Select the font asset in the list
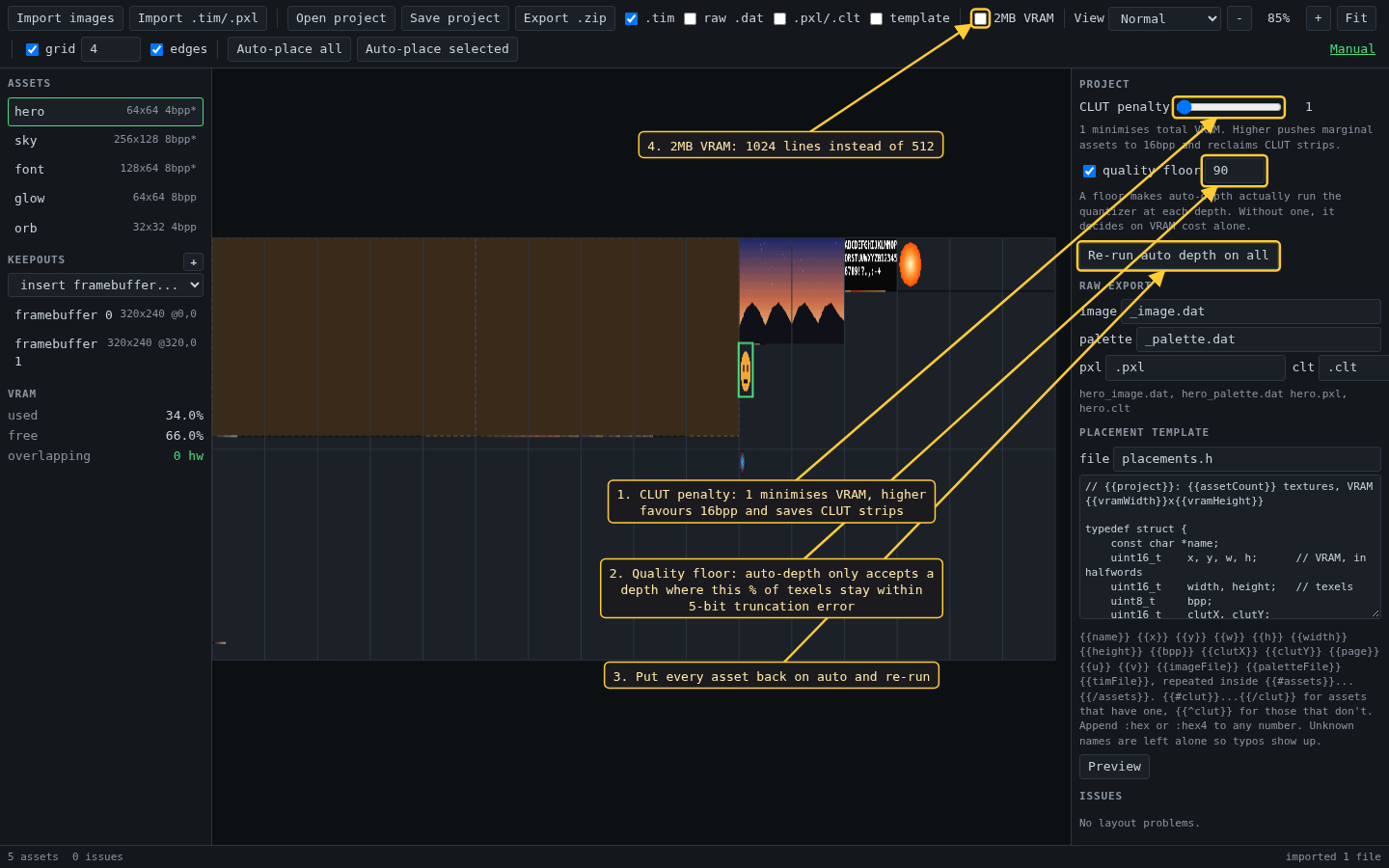This screenshot has height=868, width=1389. click(x=105, y=170)
